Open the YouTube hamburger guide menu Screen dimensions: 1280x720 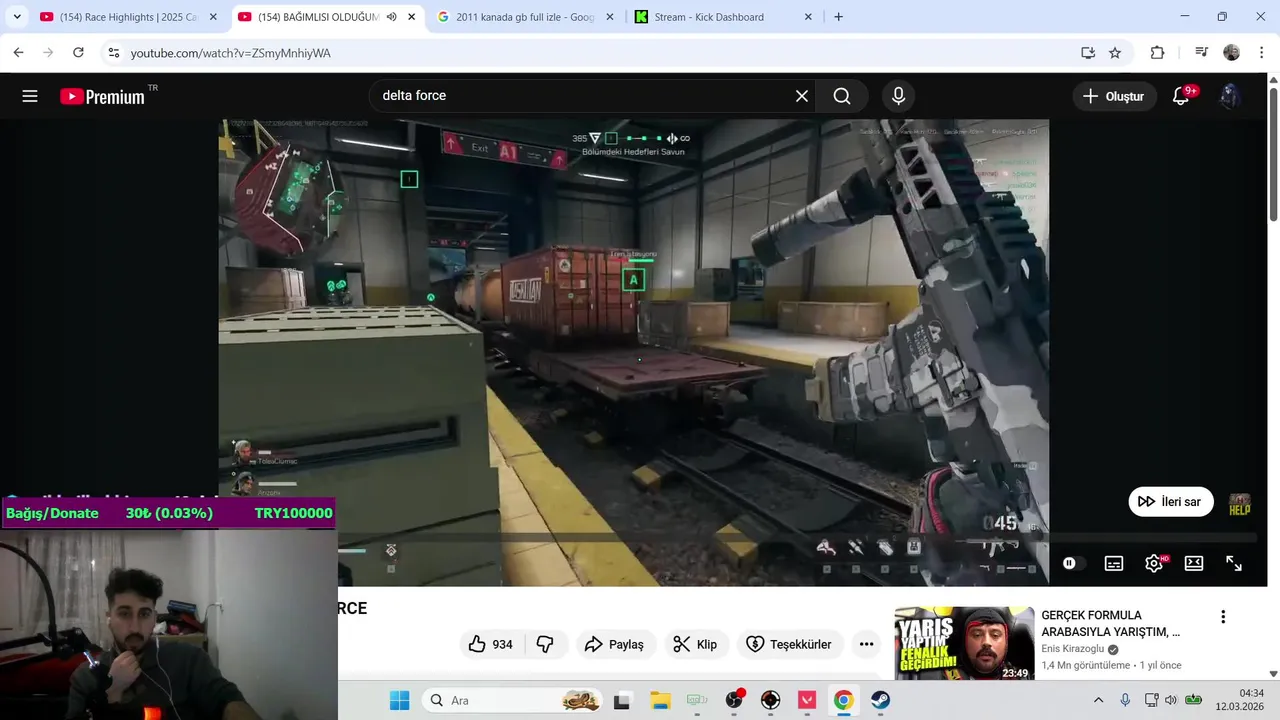[30, 96]
